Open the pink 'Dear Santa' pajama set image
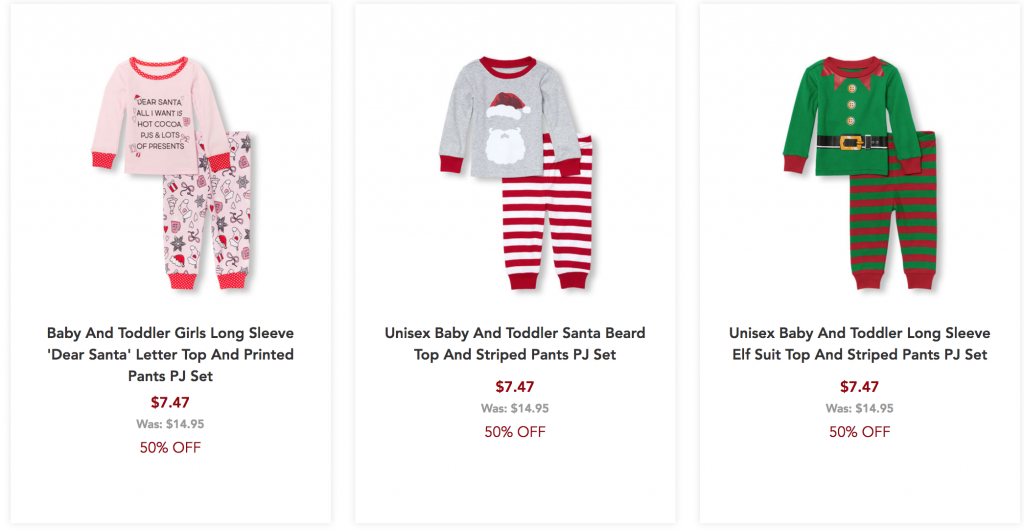Viewport: 1024px width, 532px height. (171, 172)
